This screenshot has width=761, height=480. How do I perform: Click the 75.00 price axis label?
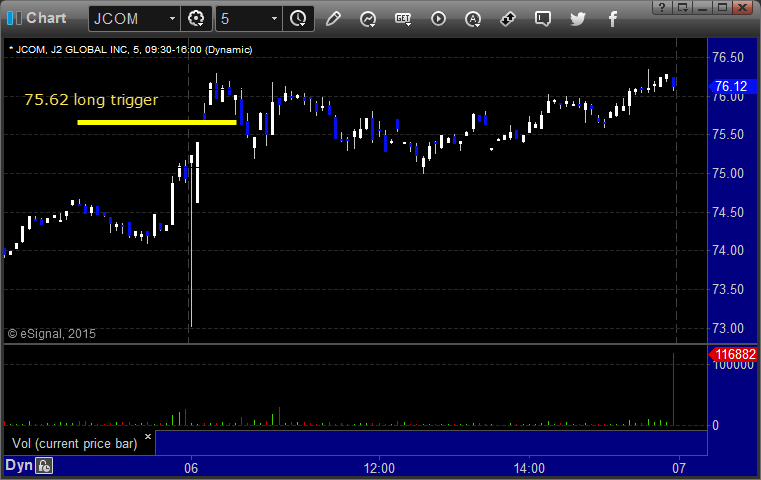click(x=728, y=173)
